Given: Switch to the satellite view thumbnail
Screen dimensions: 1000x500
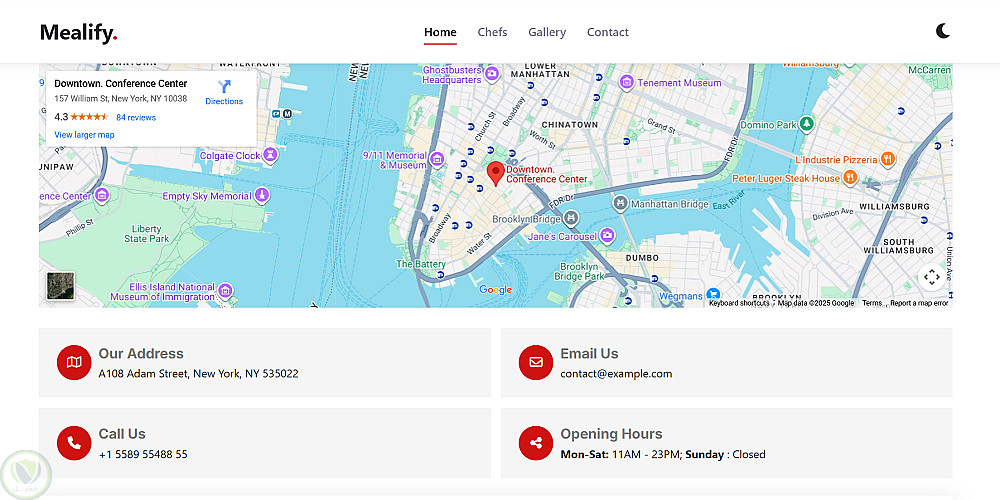Looking at the screenshot, I should pyautogui.click(x=61, y=286).
